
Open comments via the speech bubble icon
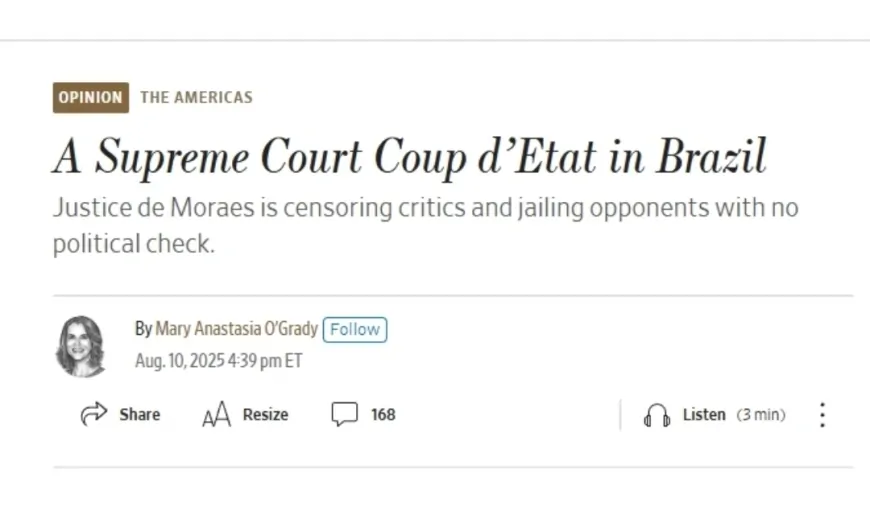point(344,414)
